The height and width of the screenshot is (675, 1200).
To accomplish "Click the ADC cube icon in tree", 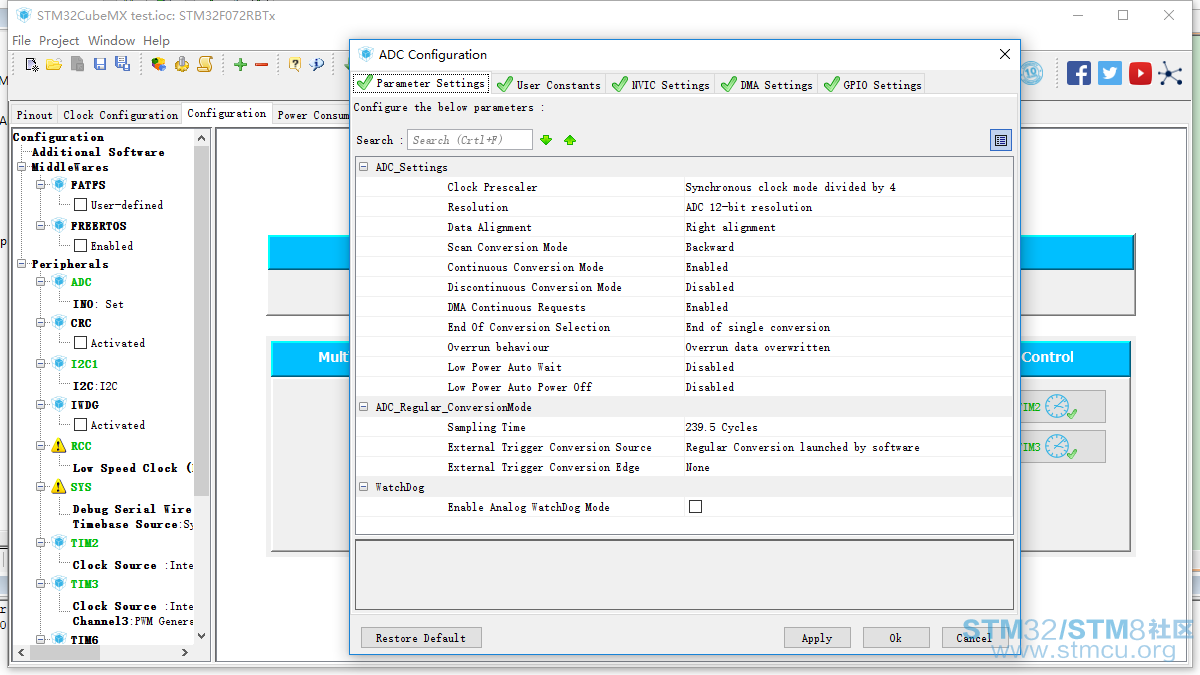I will [x=59, y=282].
